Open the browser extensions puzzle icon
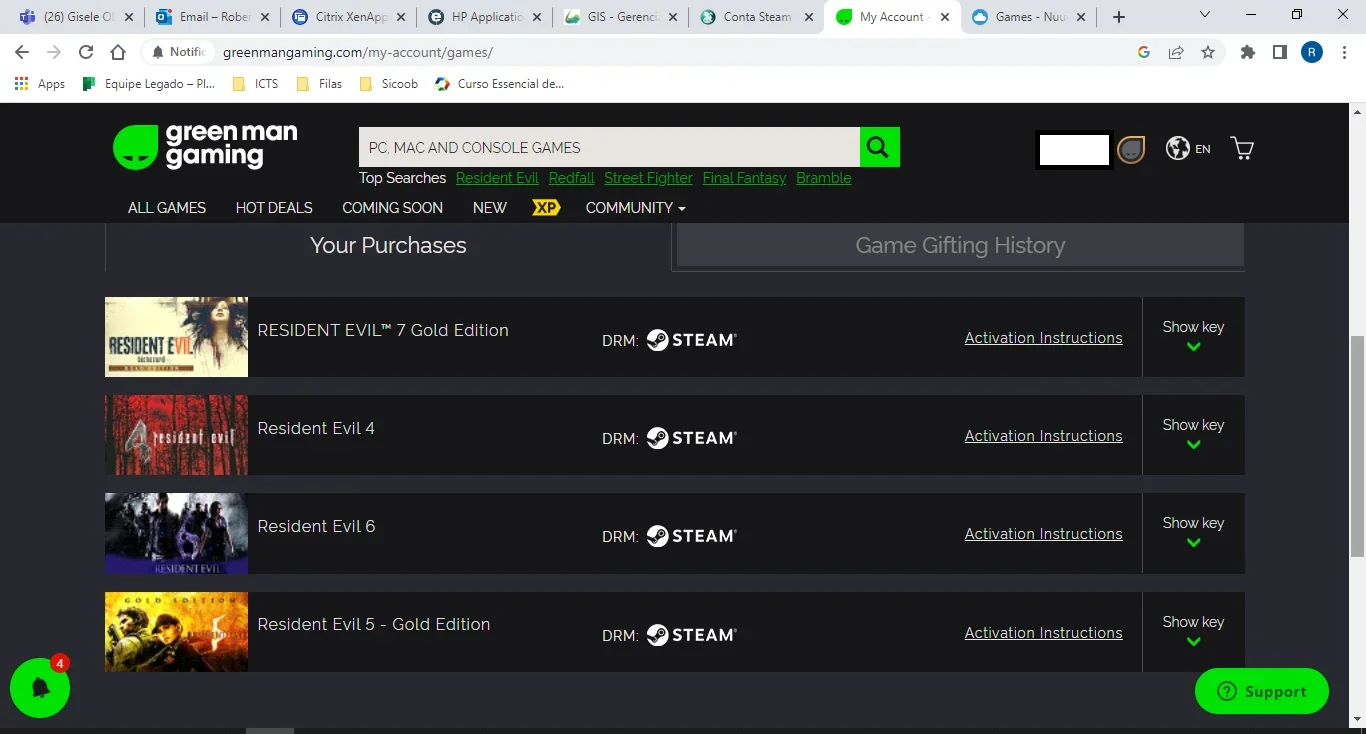Image resolution: width=1366 pixels, height=734 pixels. tap(1248, 52)
